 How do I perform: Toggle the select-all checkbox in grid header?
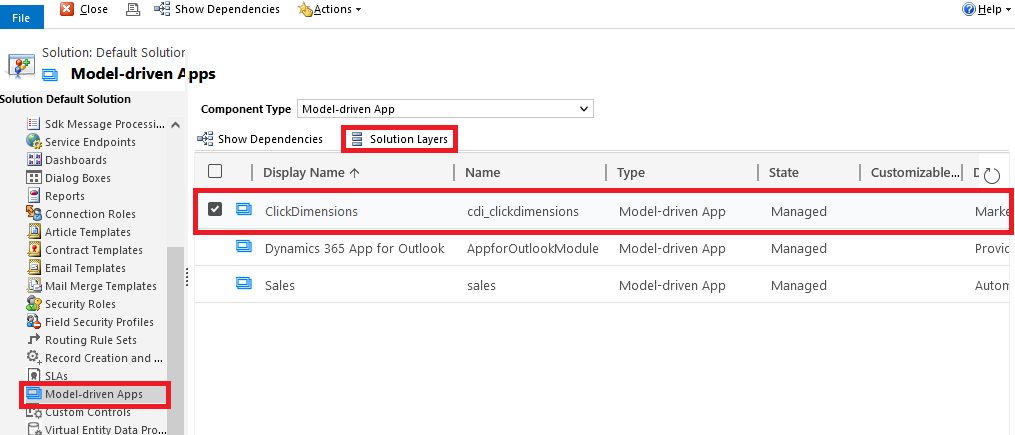[215, 171]
